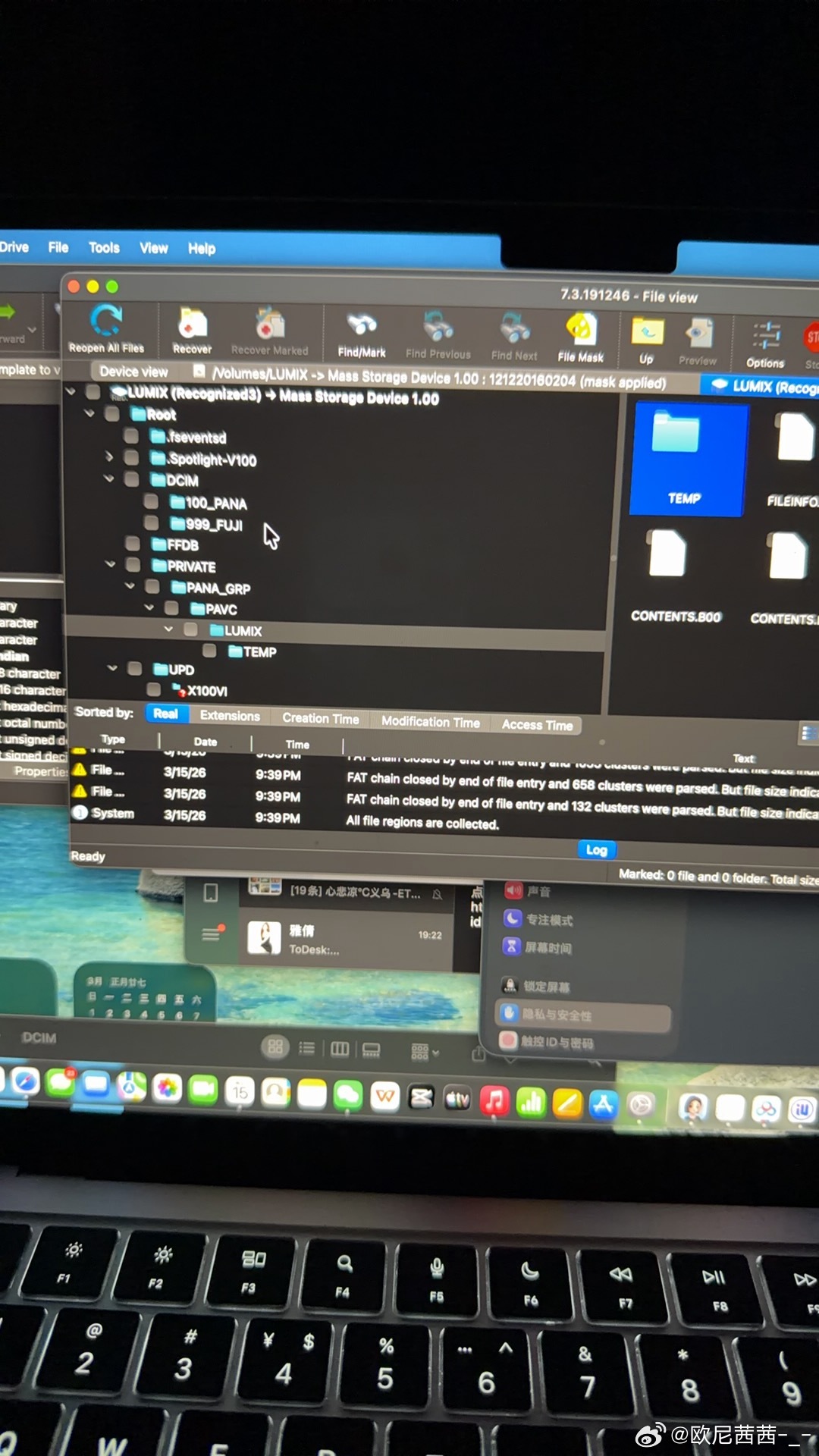
Task: Click the Recover Marked toolbar icon
Action: 269,331
